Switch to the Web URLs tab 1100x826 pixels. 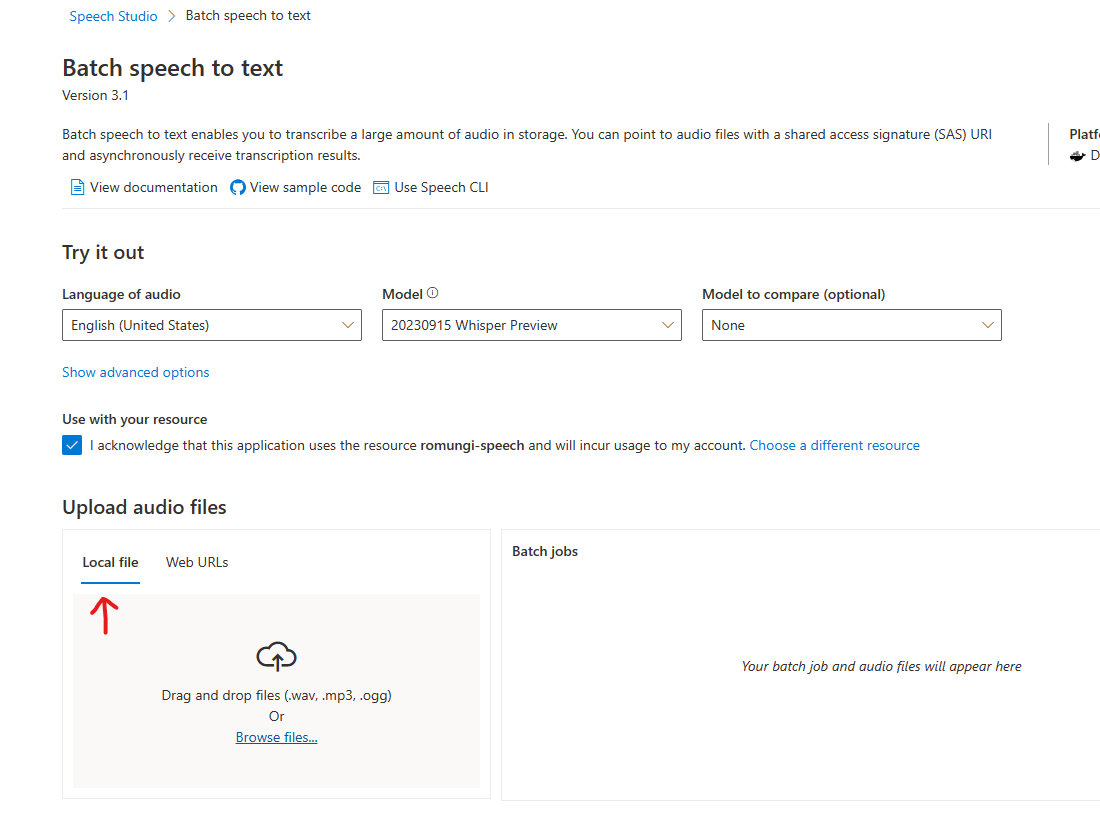(x=197, y=563)
